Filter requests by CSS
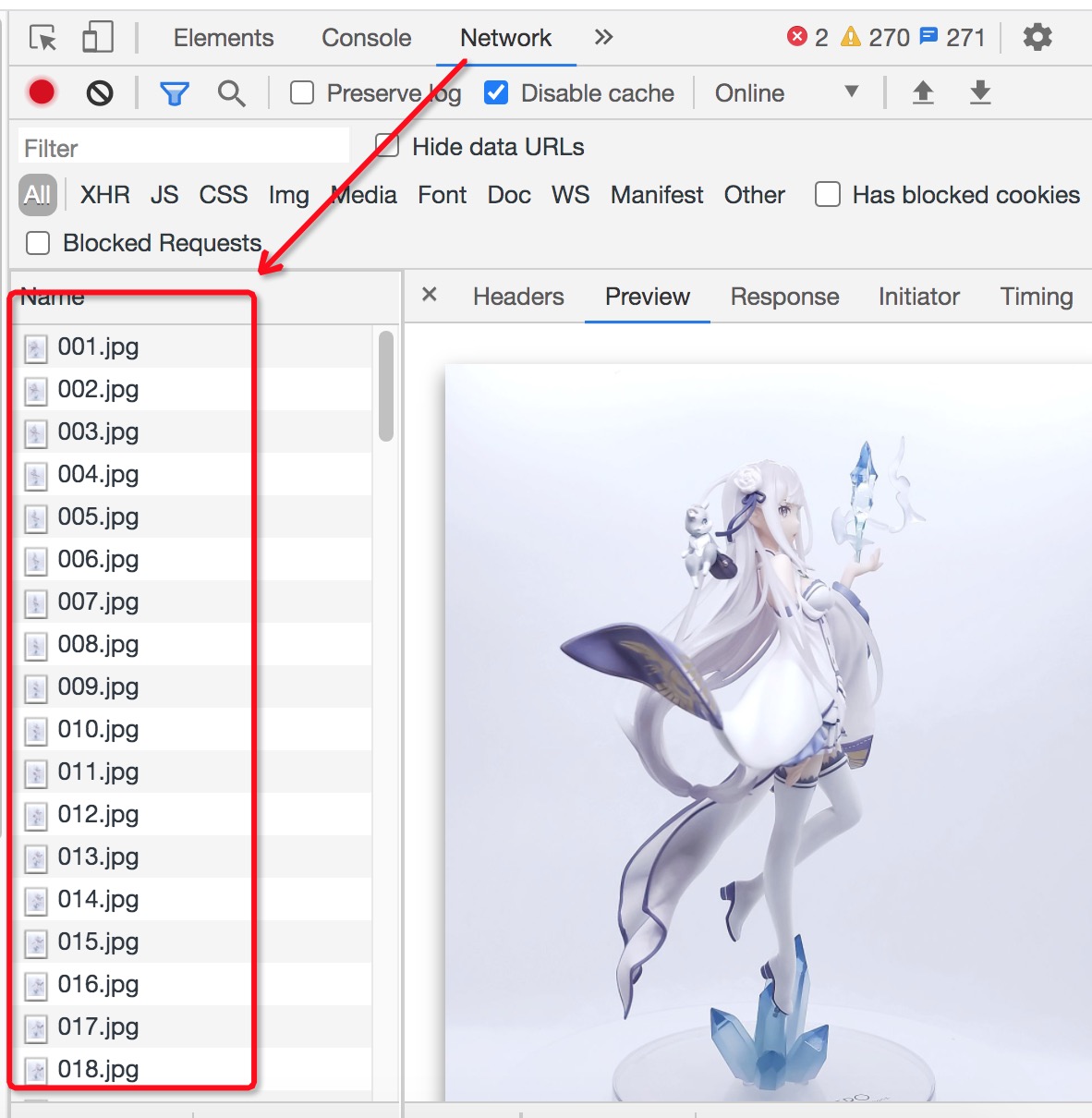 tap(224, 195)
